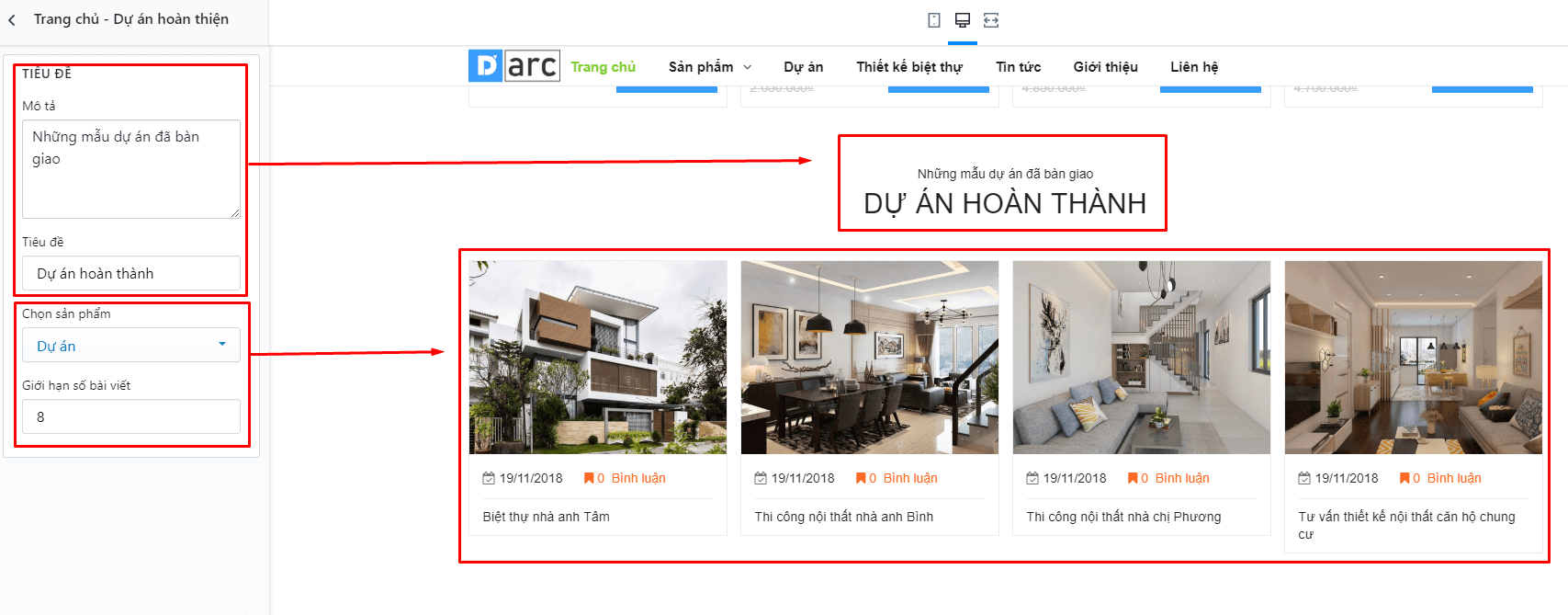Open the Dự án navigation item
The width and height of the screenshot is (1568, 615).
(804, 67)
